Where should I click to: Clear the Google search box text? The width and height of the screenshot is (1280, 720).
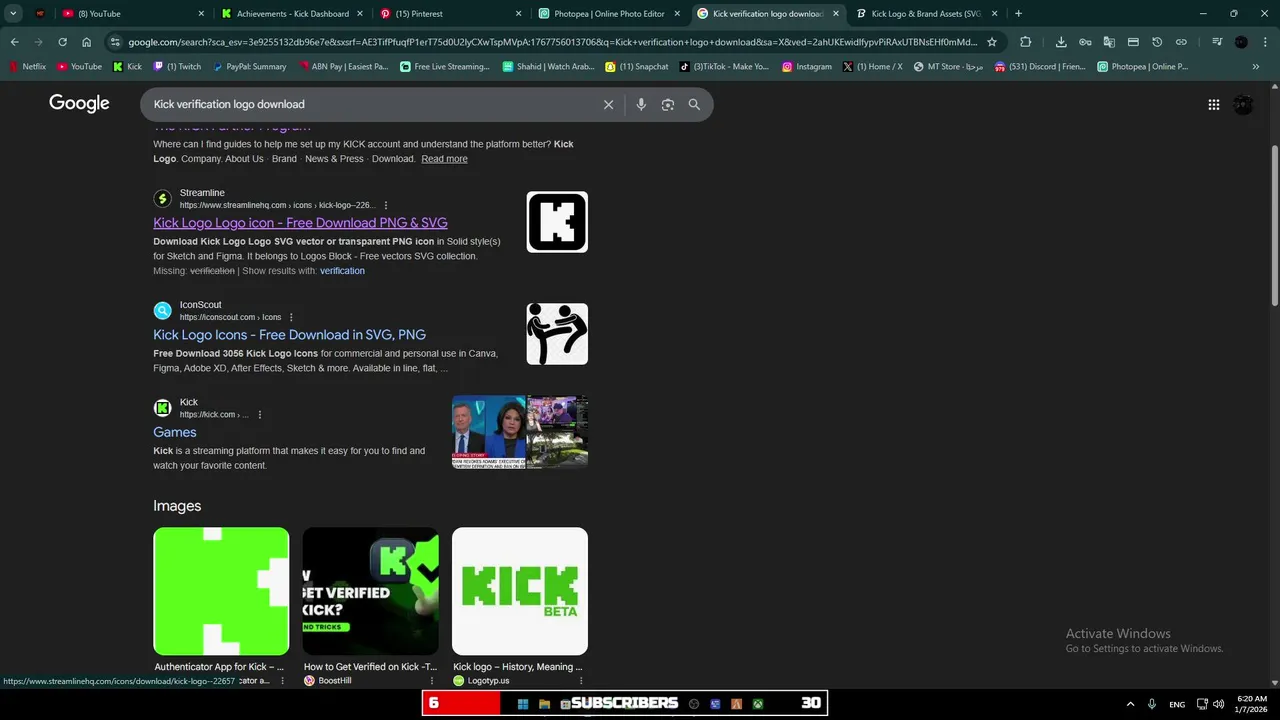608,104
